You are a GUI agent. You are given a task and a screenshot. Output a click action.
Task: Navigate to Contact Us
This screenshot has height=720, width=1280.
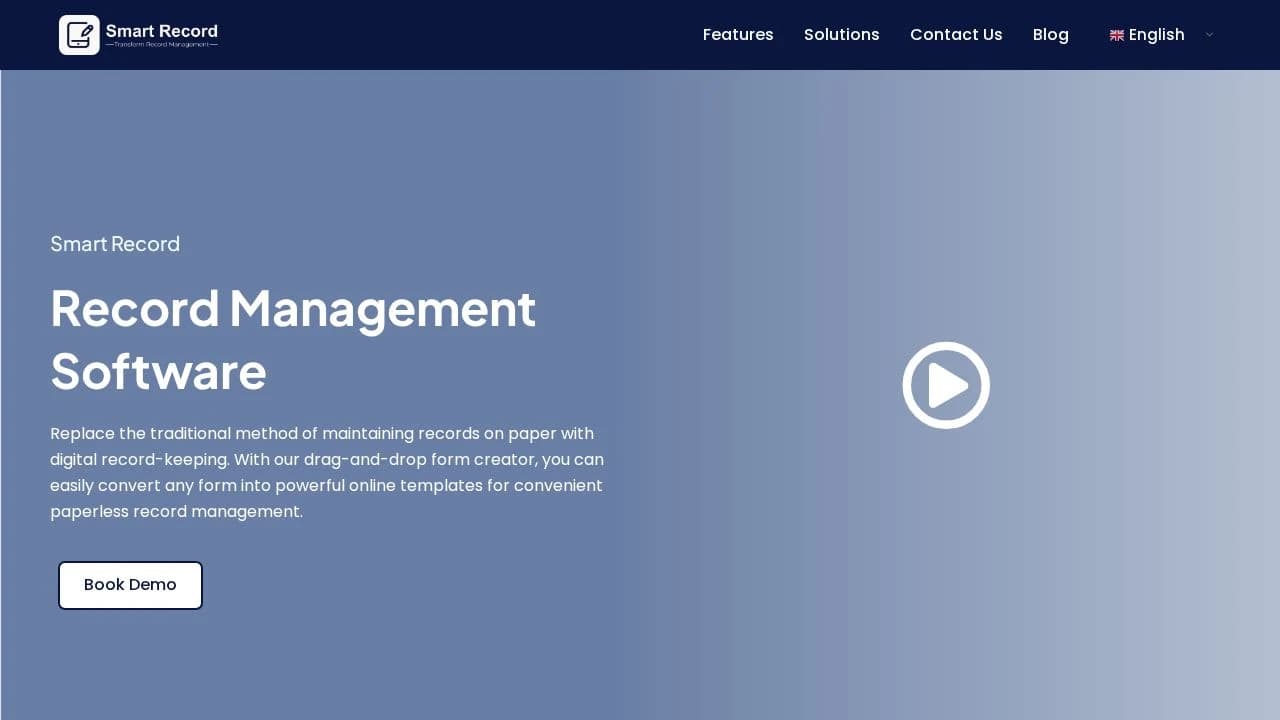pos(956,34)
